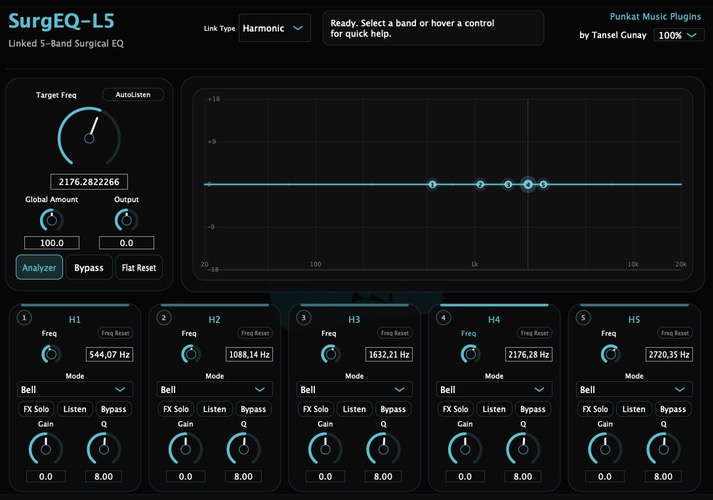
Task: Click the band number 5 badge in H5
Action: click(x=583, y=317)
